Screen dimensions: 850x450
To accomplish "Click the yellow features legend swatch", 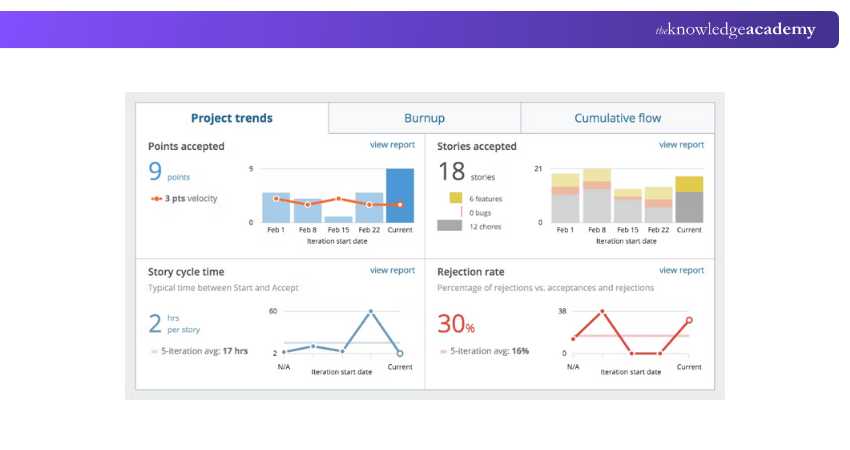I will [x=456, y=198].
